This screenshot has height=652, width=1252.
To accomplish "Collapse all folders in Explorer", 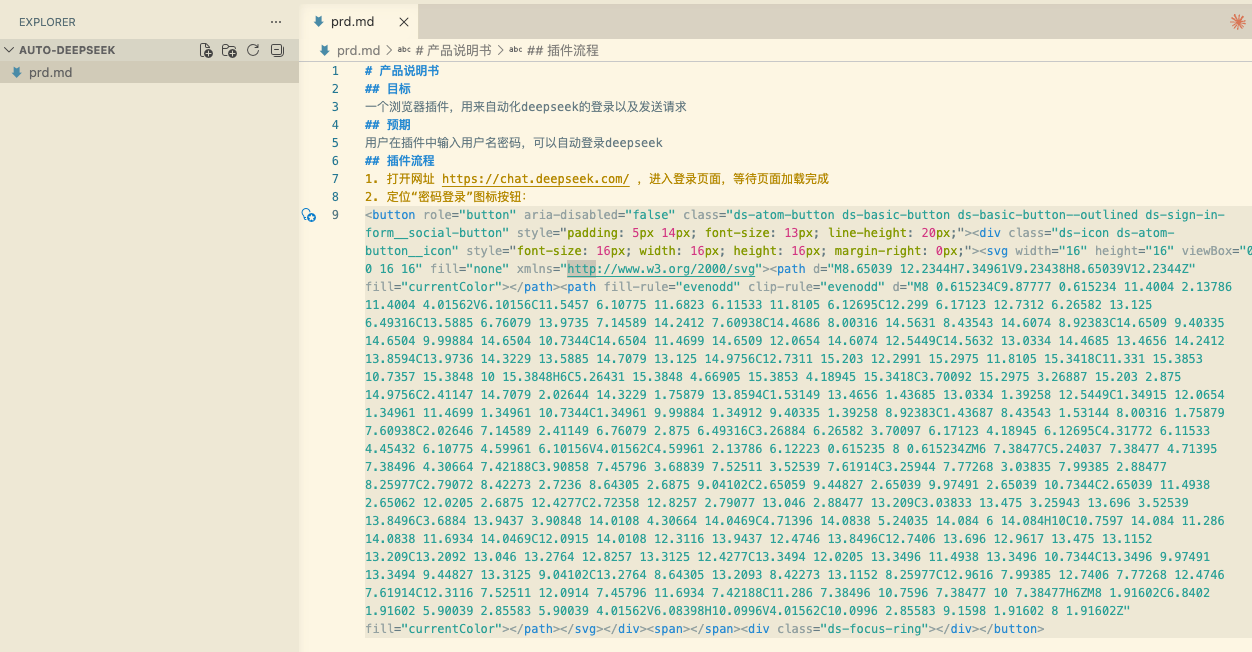I will (277, 50).
